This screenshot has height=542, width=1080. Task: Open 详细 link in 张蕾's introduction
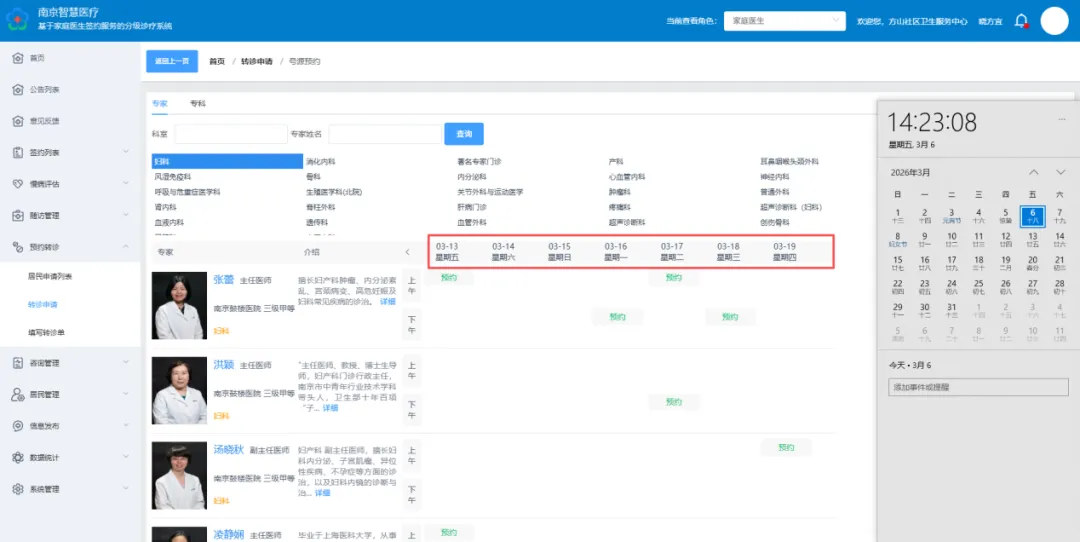(388, 302)
